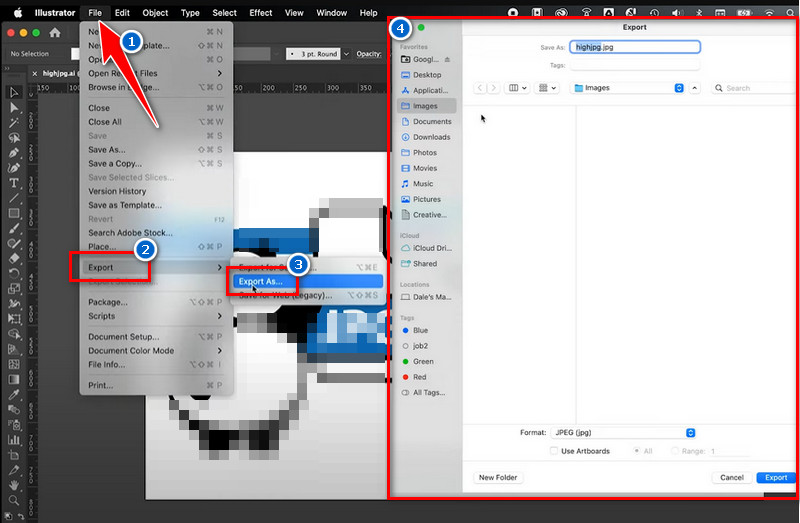The image size is (800, 523).
Task: Open the grouping options dropdown
Action: coord(547,88)
